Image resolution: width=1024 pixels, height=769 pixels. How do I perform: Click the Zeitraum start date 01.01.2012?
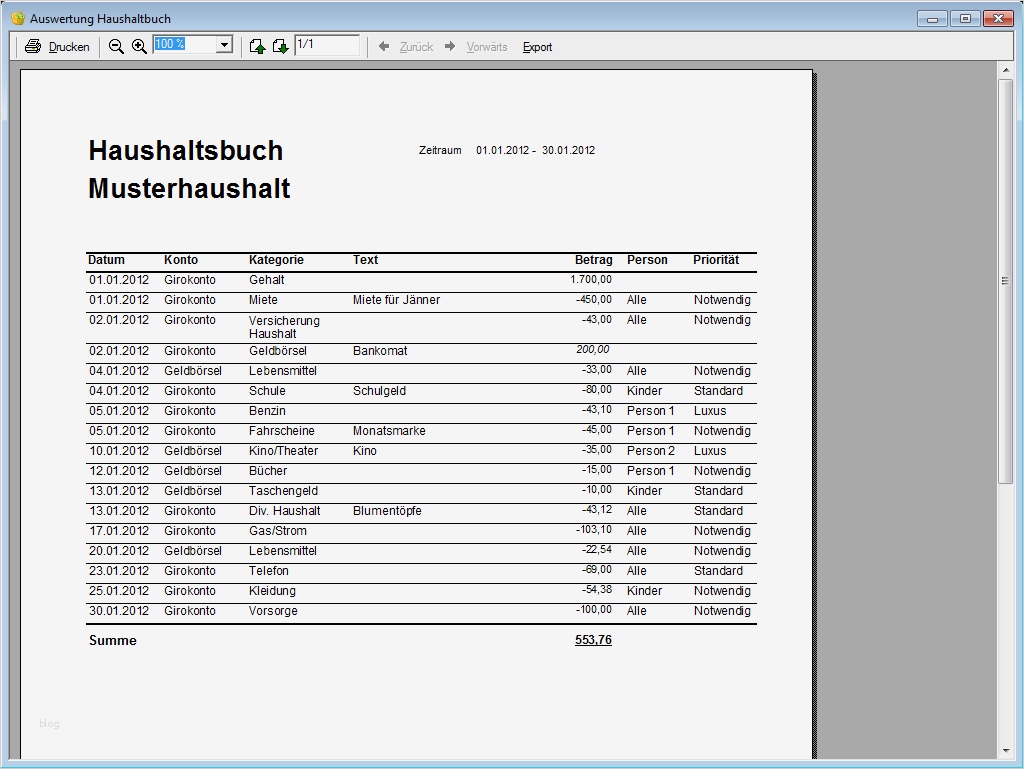(502, 150)
